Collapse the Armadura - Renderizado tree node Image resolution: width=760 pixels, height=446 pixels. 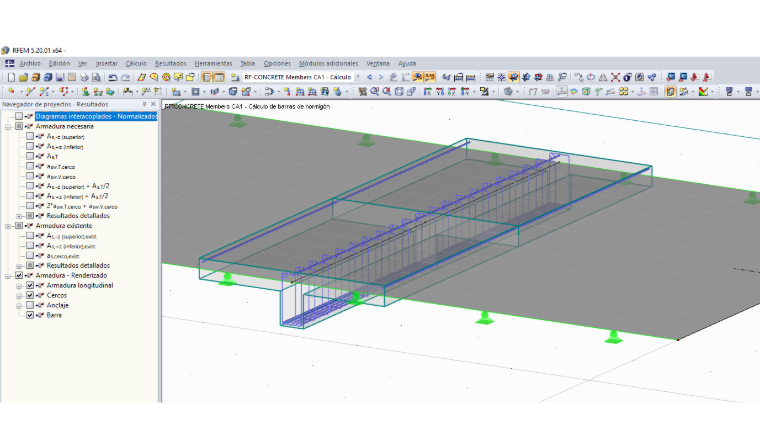pos(8,276)
